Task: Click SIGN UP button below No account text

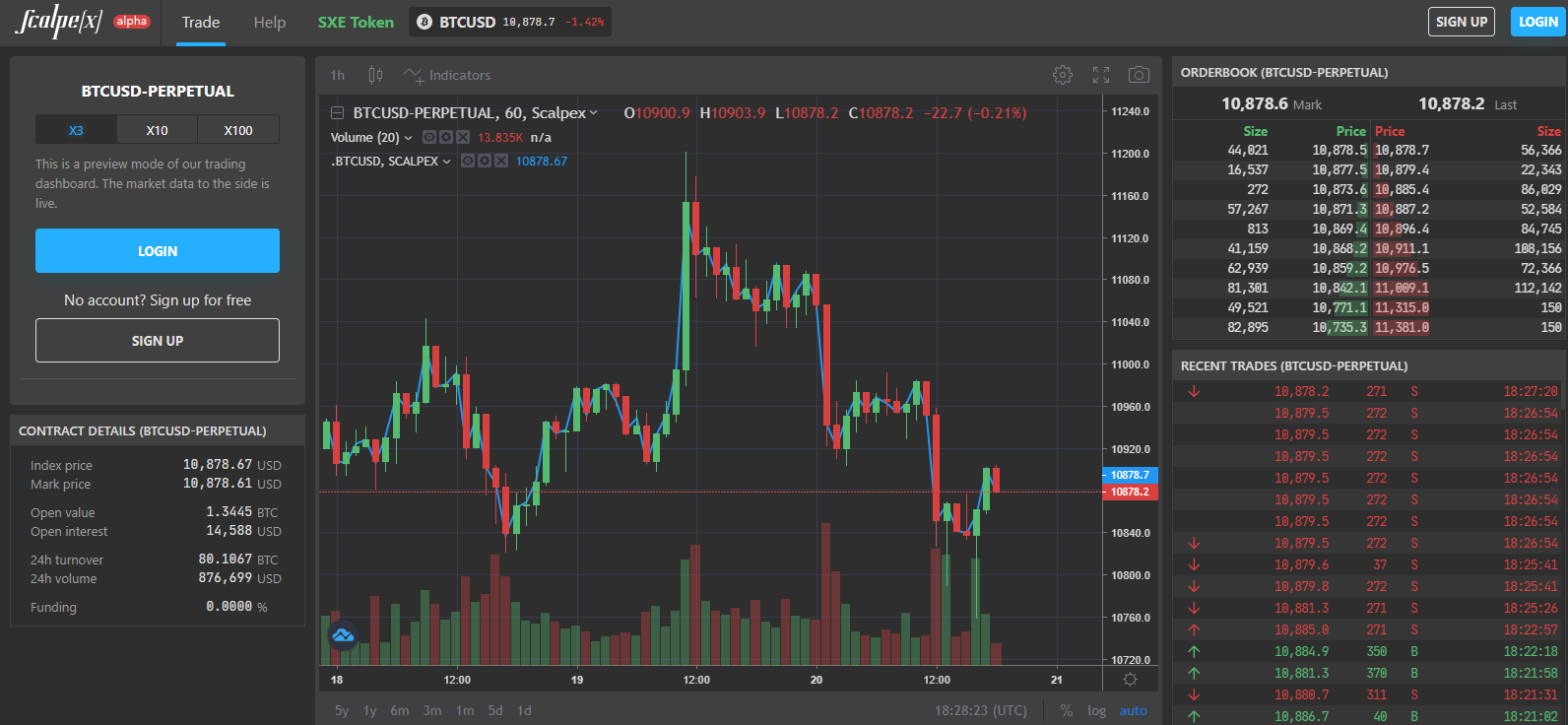Action: (x=158, y=341)
